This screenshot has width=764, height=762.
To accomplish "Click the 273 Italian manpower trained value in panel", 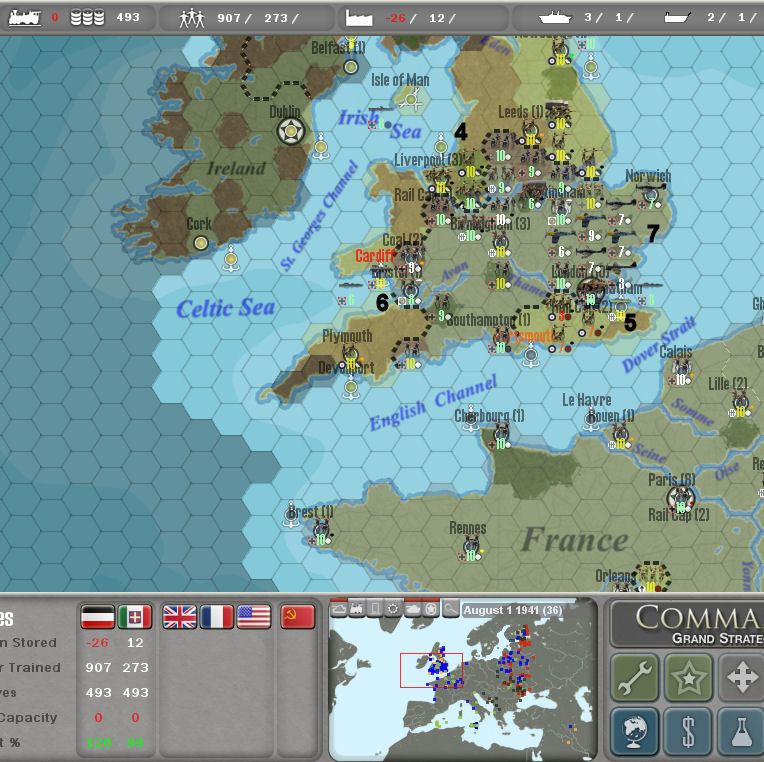I will [x=135, y=667].
